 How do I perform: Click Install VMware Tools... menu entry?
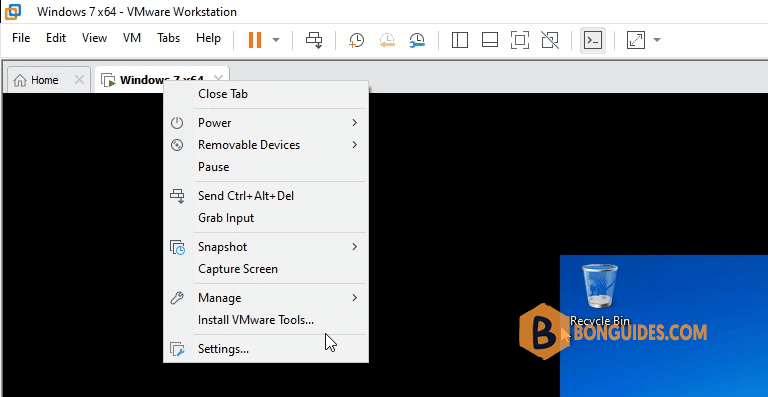(x=266, y=320)
